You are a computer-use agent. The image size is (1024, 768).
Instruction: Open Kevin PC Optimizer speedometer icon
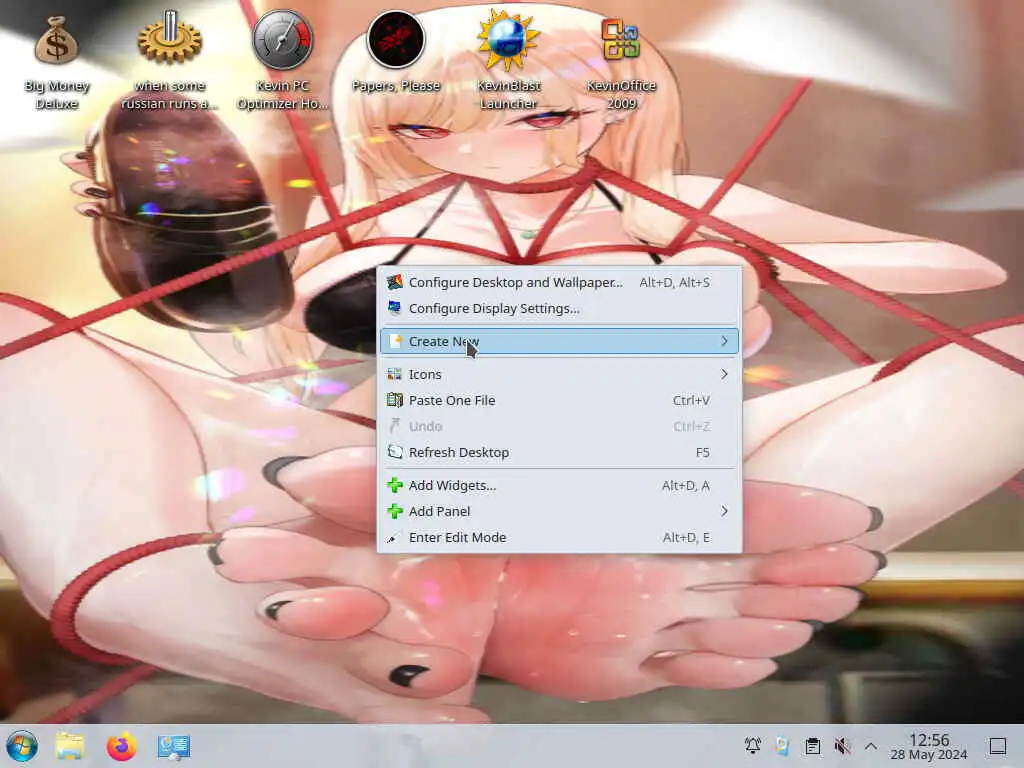tap(282, 40)
